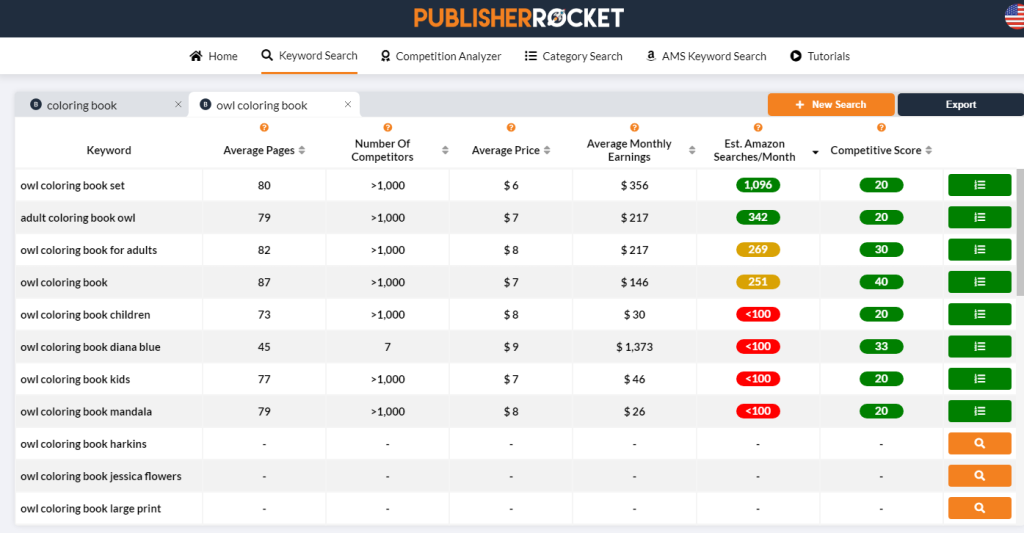Viewport: 1024px width, 533px height.
Task: Click the Keyword column header
Action: coord(108,150)
